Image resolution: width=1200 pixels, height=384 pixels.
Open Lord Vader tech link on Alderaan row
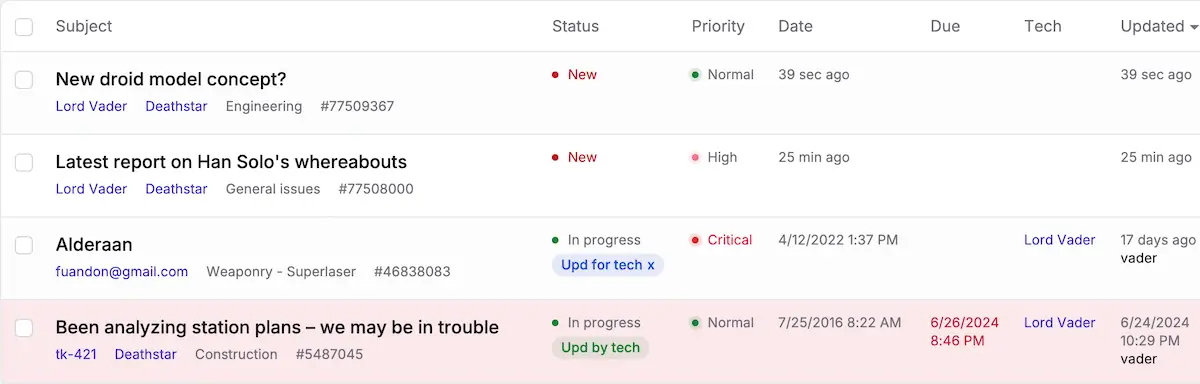1060,240
